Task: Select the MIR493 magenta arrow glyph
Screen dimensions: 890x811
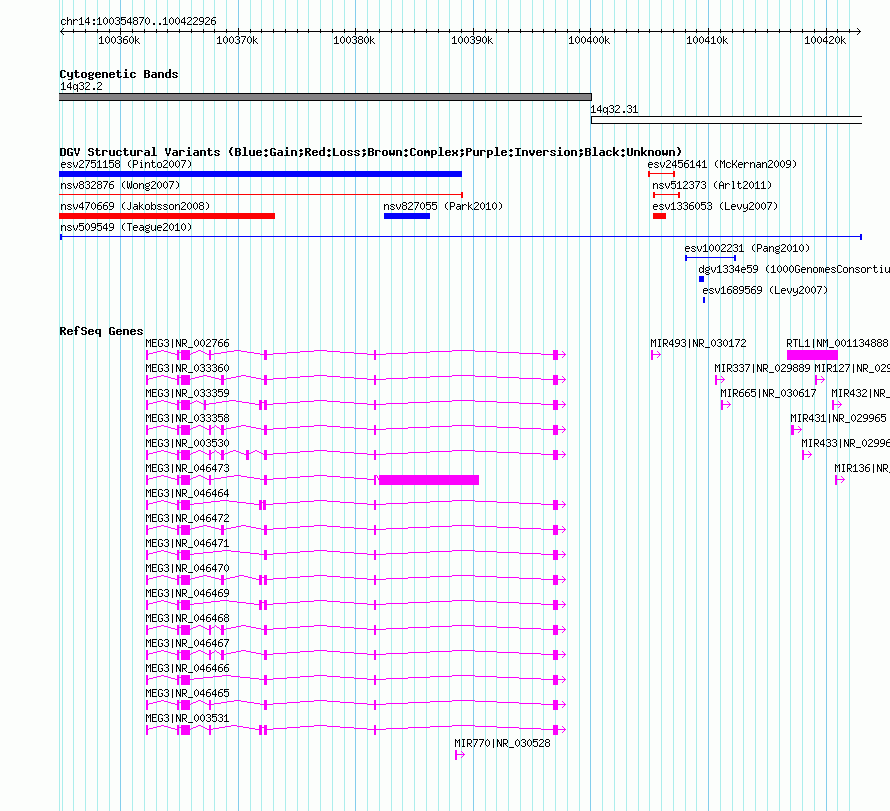Action: click(x=656, y=355)
